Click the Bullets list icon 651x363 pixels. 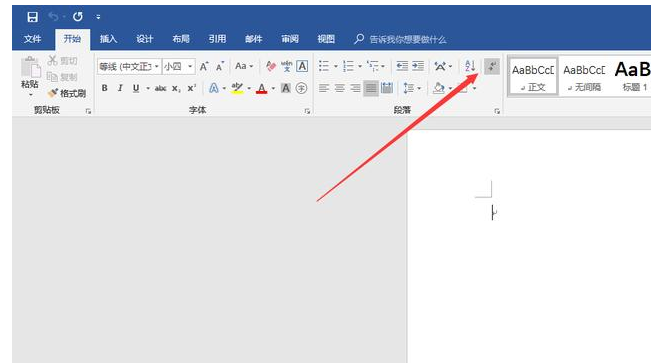click(324, 66)
